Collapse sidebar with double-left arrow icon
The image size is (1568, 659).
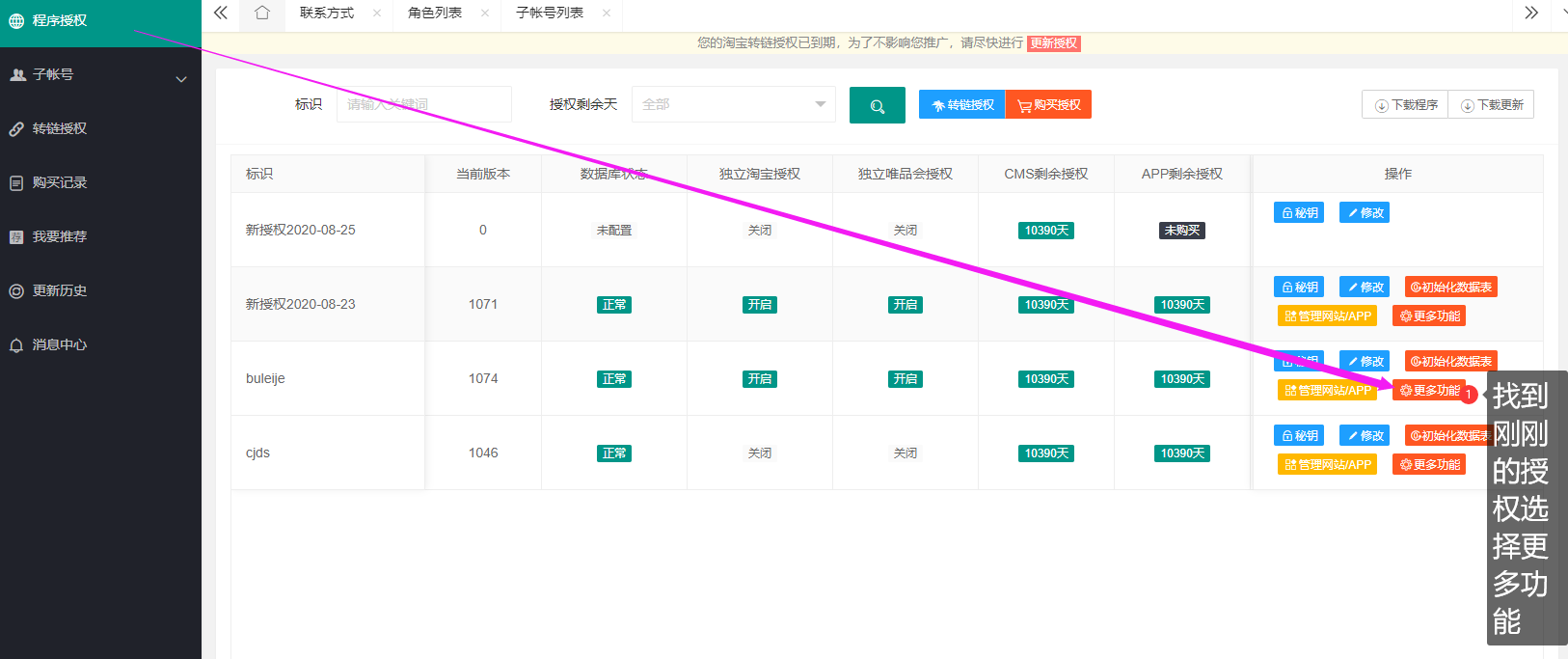pyautogui.click(x=221, y=13)
